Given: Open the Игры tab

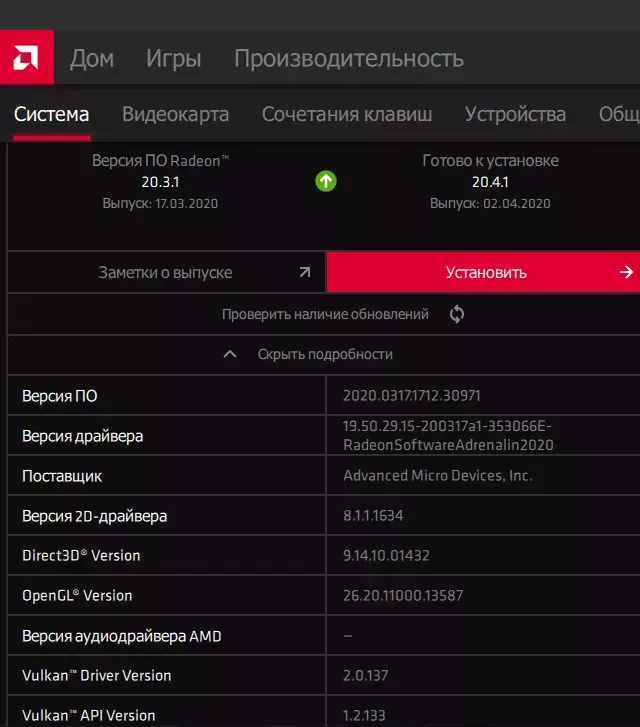Looking at the screenshot, I should 174,58.
